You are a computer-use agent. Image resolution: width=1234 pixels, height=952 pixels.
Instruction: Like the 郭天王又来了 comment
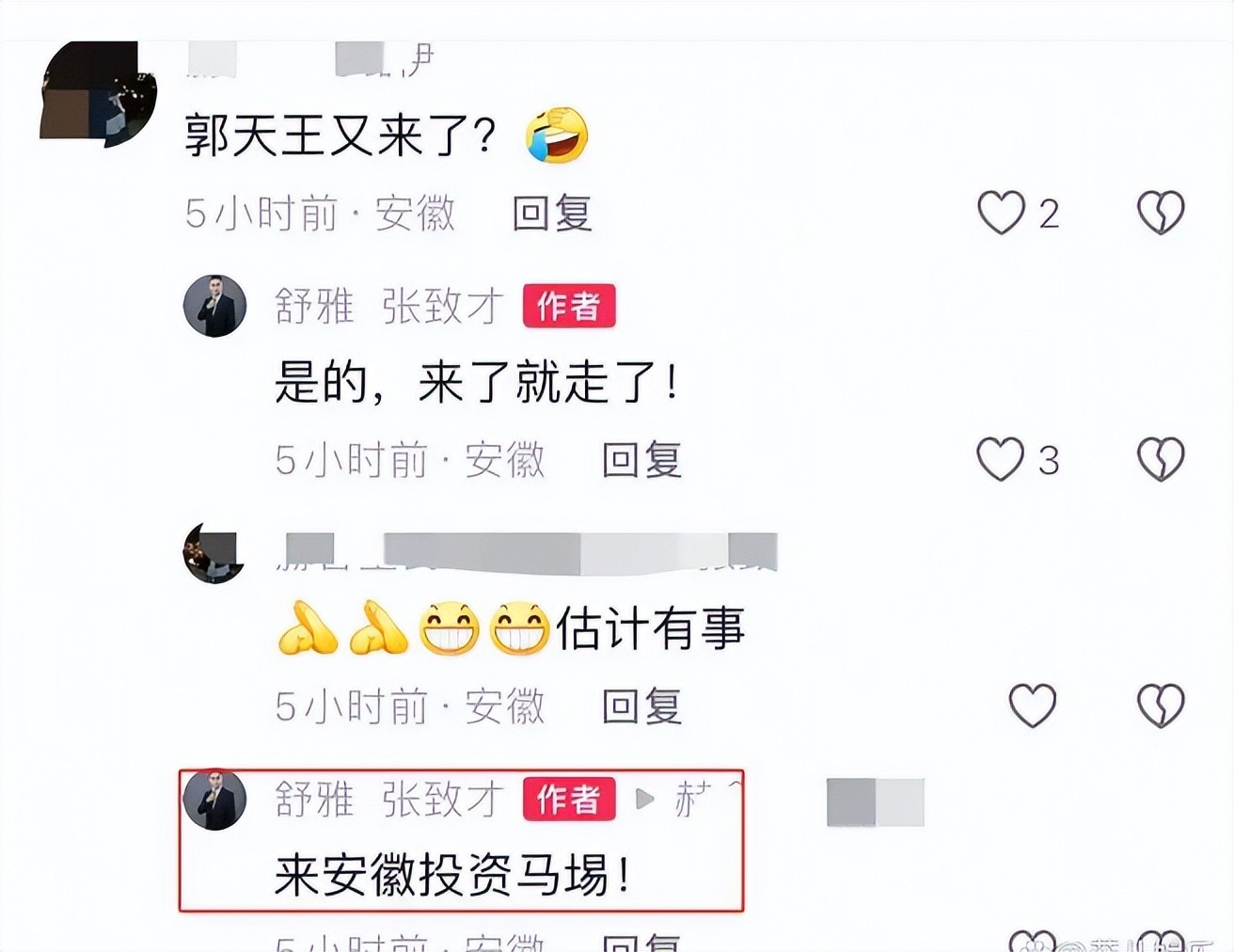click(1001, 213)
